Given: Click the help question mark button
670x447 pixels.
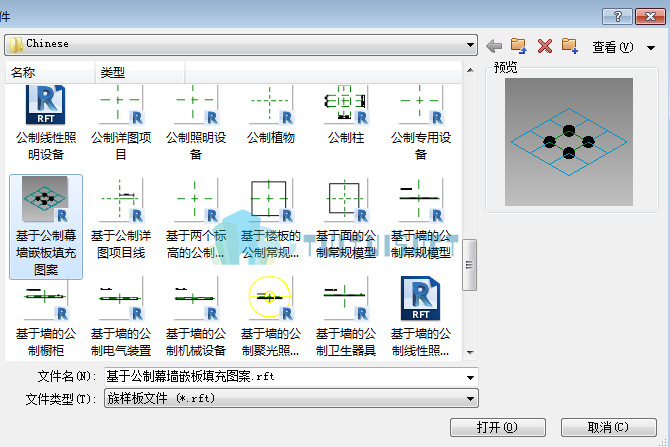Looking at the screenshot, I should (617, 17).
